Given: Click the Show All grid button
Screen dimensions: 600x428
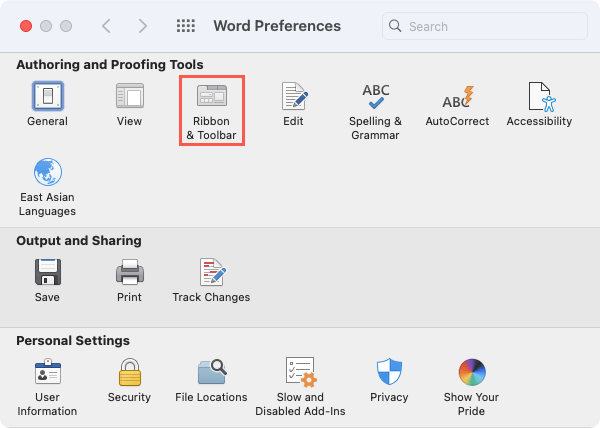Looking at the screenshot, I should 185,26.
